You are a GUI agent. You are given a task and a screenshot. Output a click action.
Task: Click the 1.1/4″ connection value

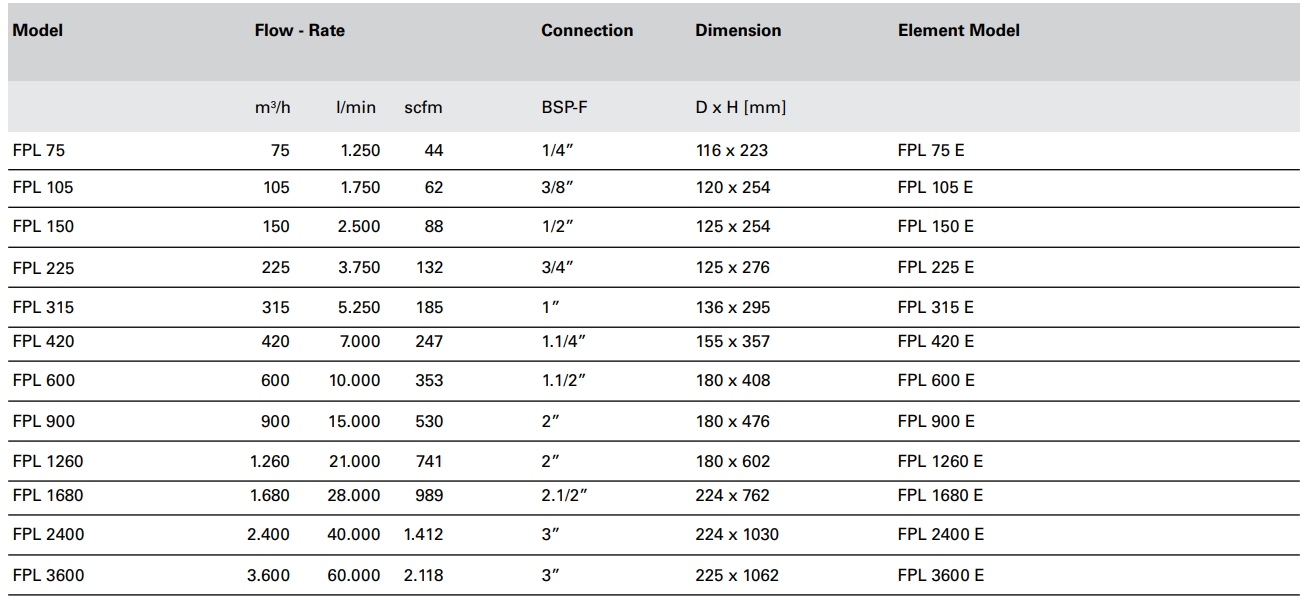point(563,342)
